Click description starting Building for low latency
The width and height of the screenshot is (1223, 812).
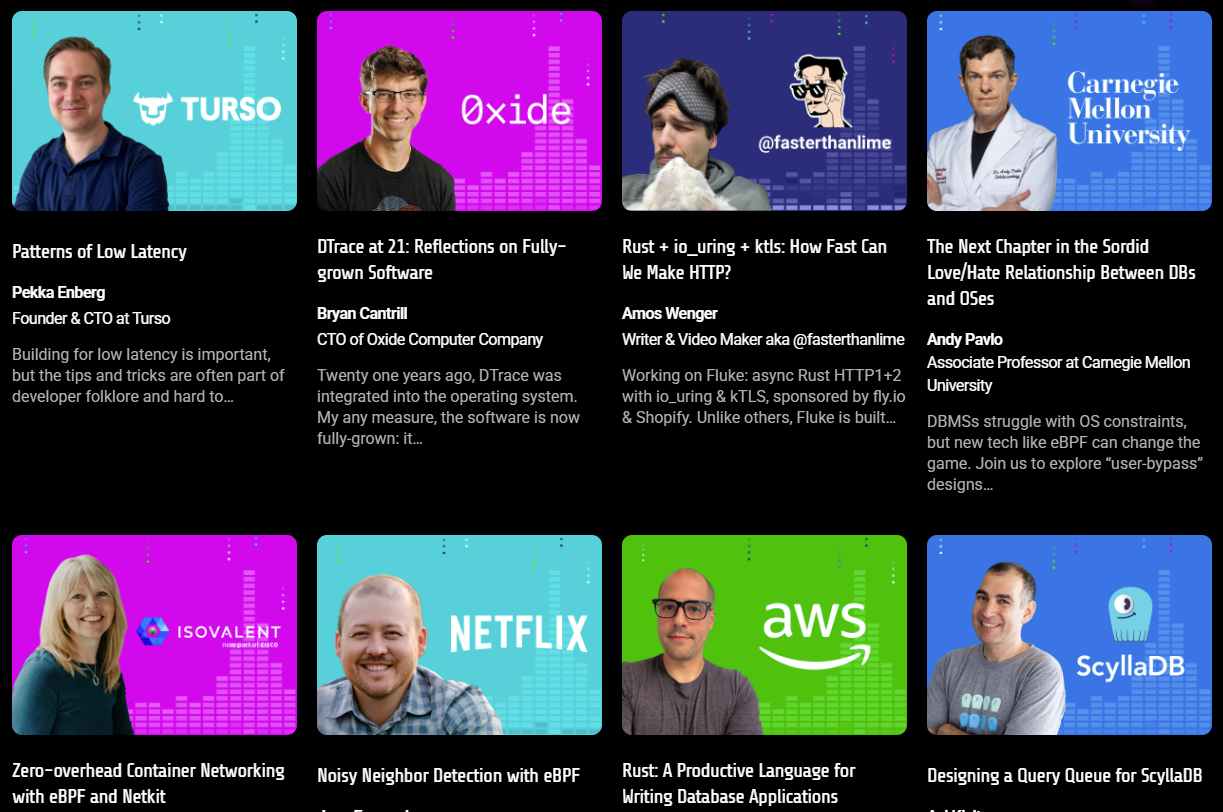[x=148, y=376]
